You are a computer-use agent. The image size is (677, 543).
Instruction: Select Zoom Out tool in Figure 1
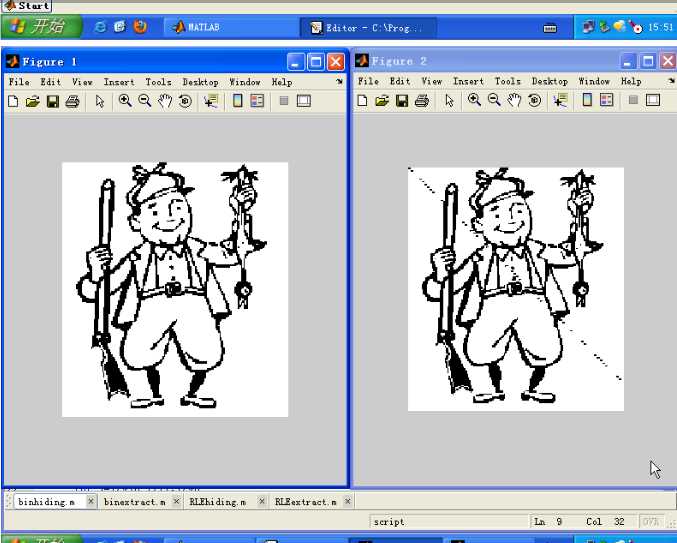[145, 101]
